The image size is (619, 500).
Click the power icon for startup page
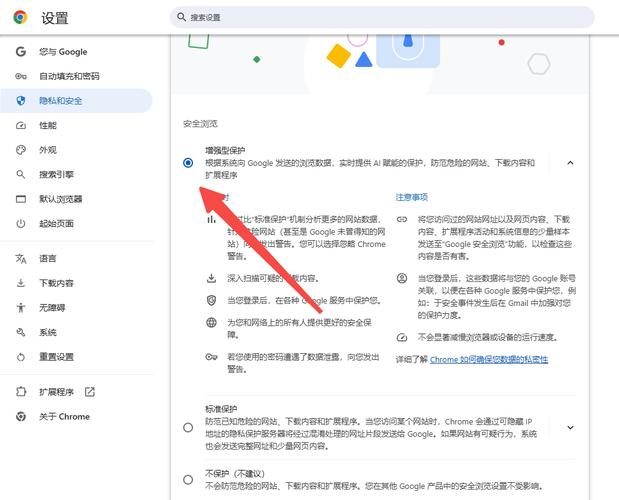point(21,223)
